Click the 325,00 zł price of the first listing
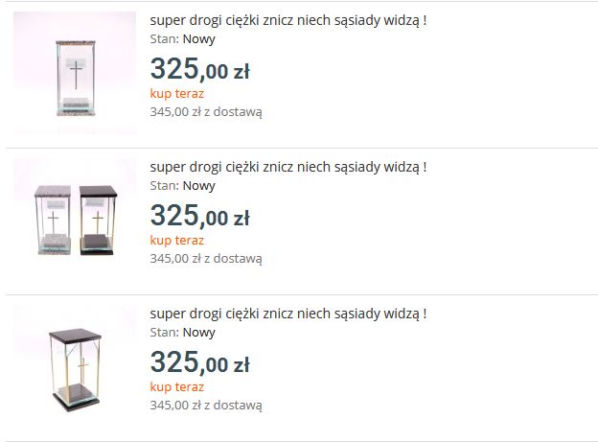 tap(200, 69)
